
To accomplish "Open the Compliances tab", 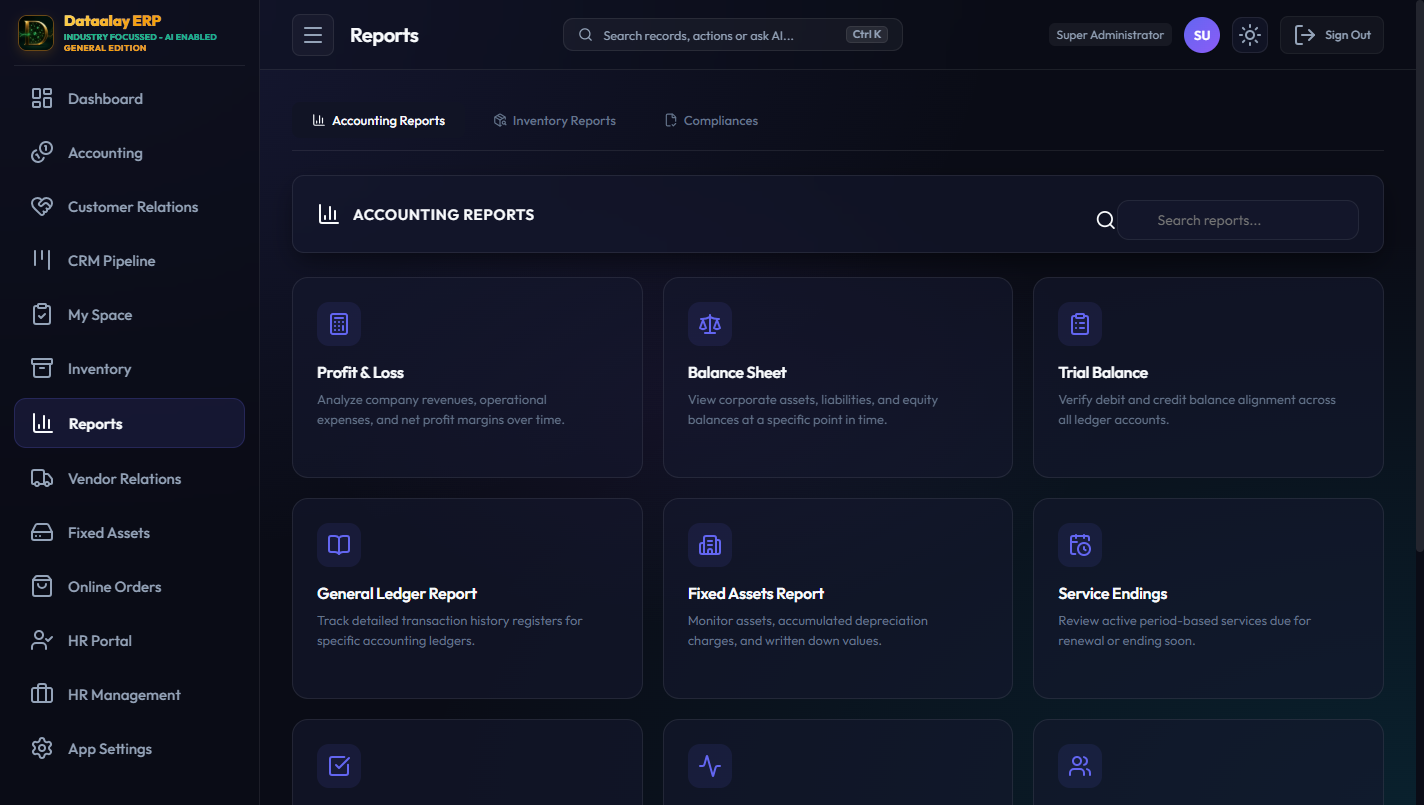I will [x=712, y=121].
